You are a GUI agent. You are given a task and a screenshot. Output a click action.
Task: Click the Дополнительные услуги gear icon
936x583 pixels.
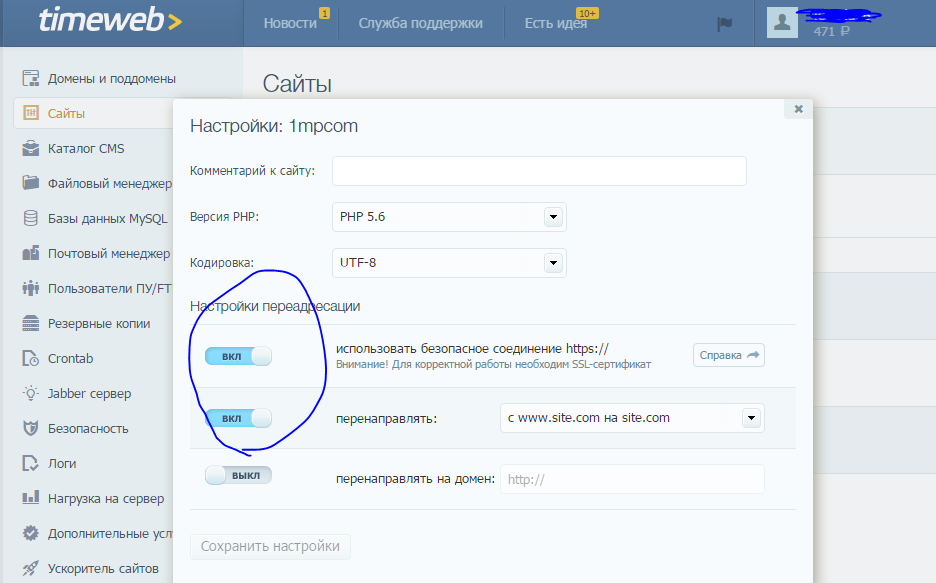[30, 533]
